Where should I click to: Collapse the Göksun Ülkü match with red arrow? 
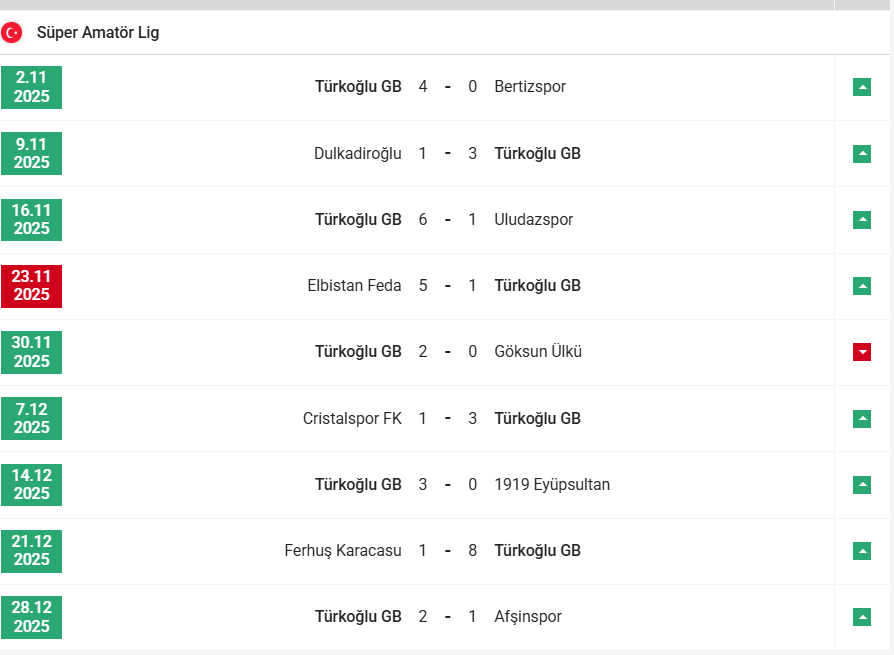(x=862, y=352)
